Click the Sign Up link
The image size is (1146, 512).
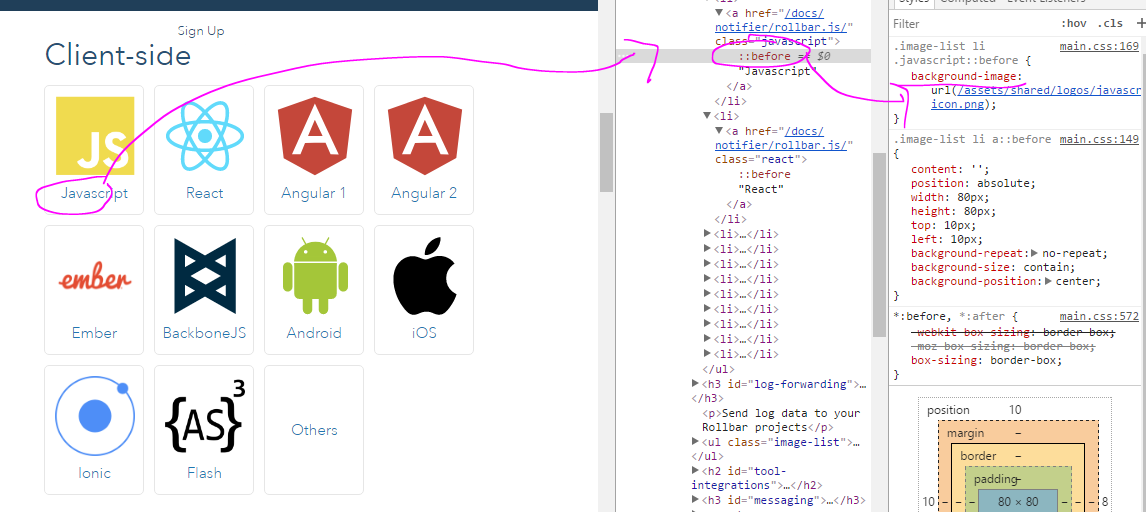(x=201, y=31)
